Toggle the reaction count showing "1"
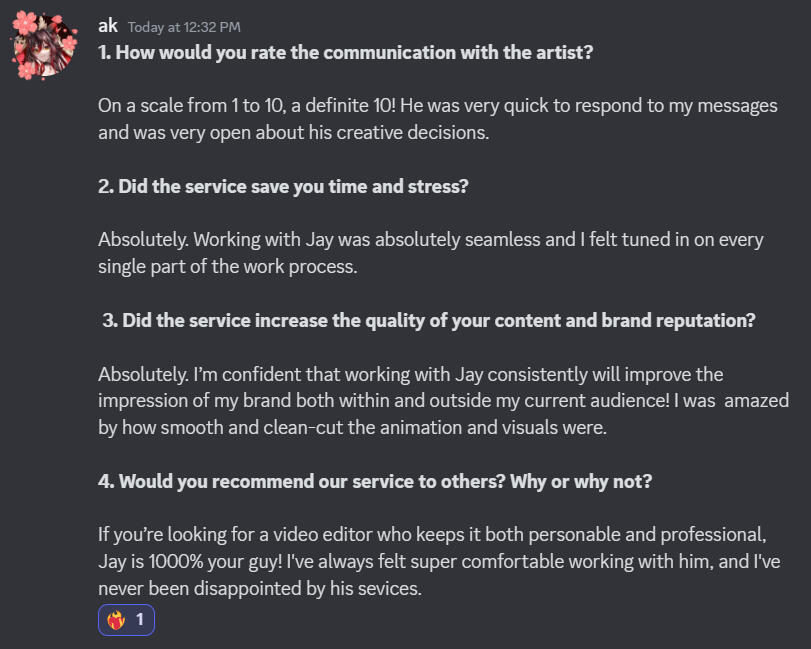 click(140, 620)
